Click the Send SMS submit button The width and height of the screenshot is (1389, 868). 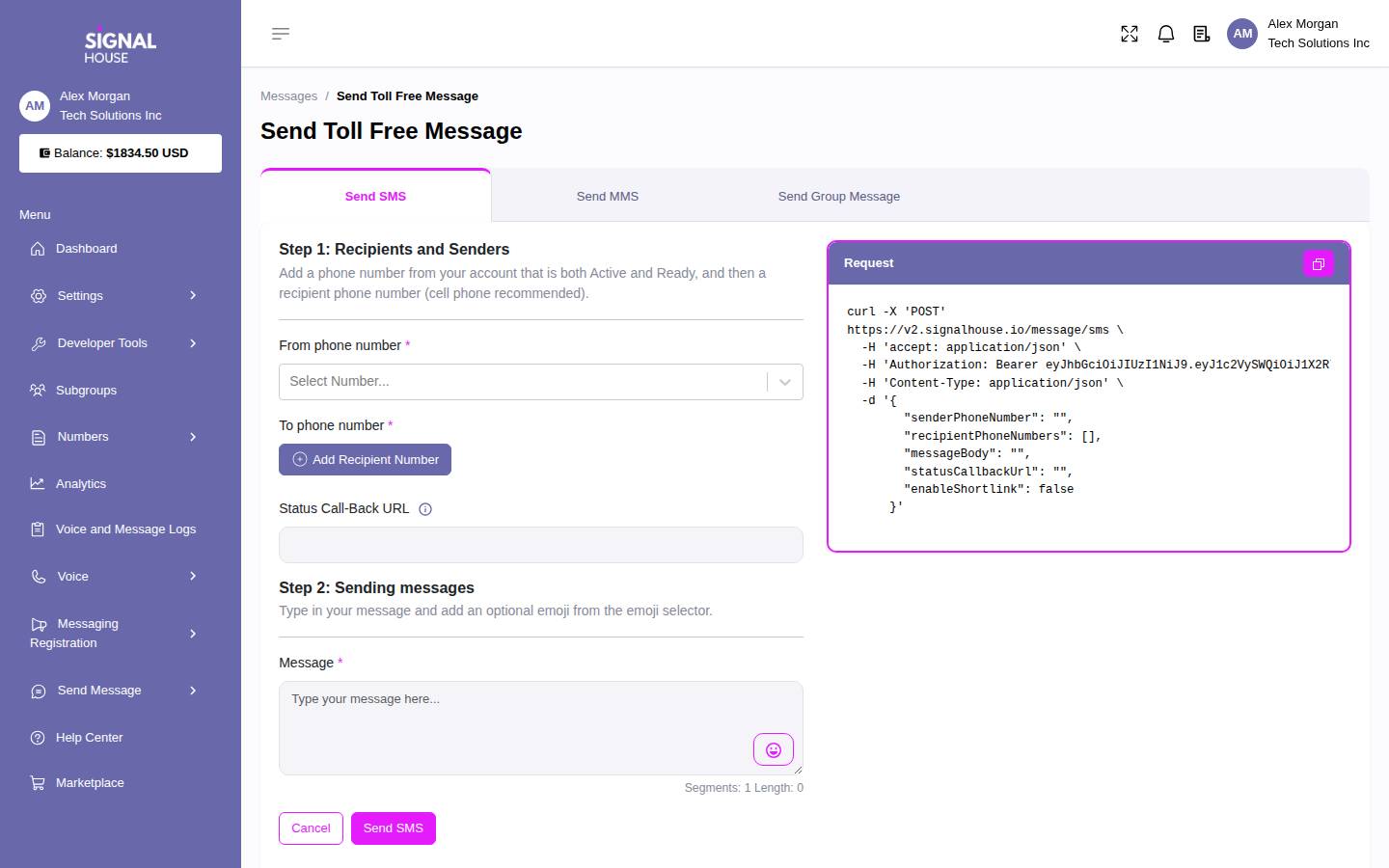[394, 827]
